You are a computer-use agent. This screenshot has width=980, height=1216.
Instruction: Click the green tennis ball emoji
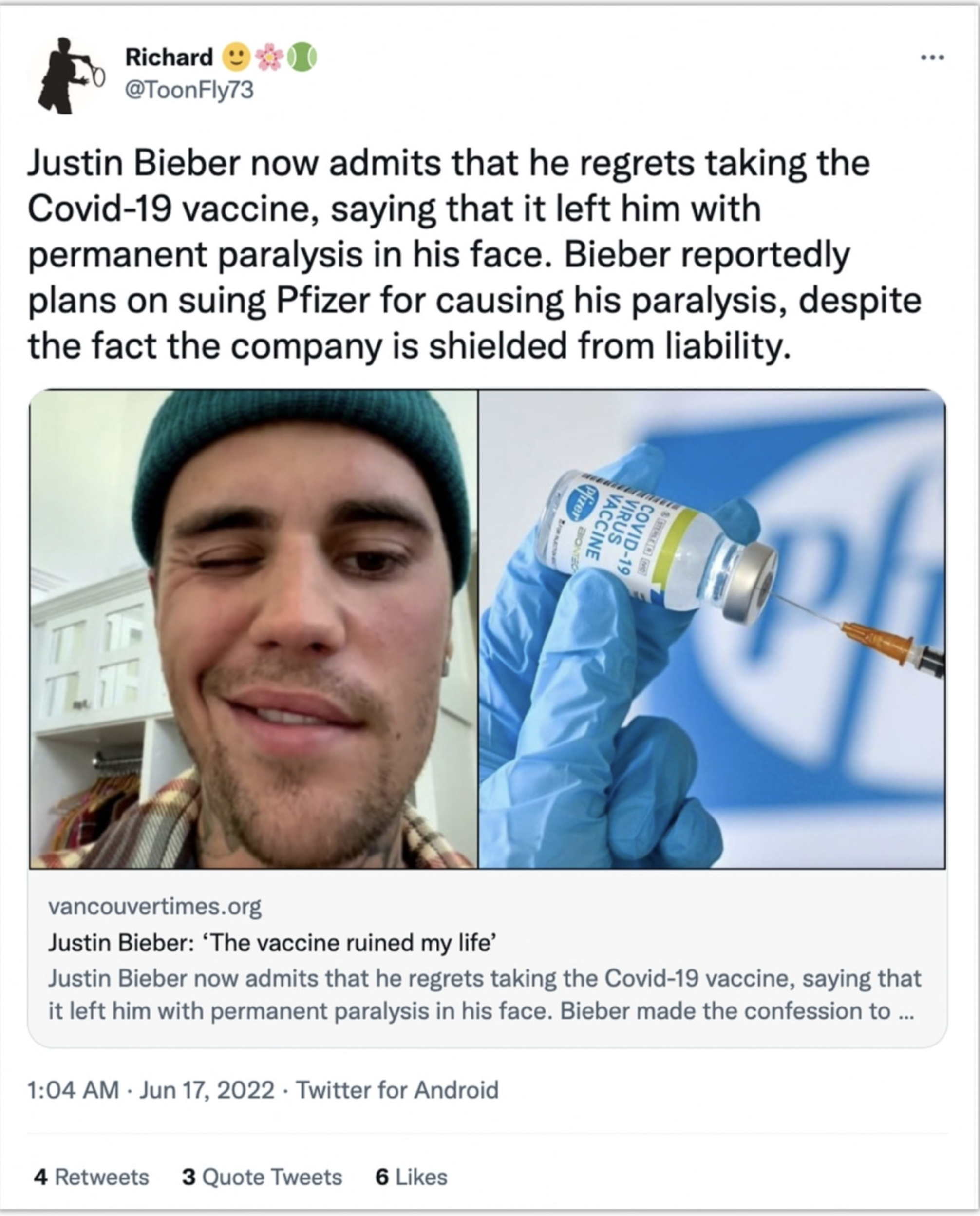point(302,57)
